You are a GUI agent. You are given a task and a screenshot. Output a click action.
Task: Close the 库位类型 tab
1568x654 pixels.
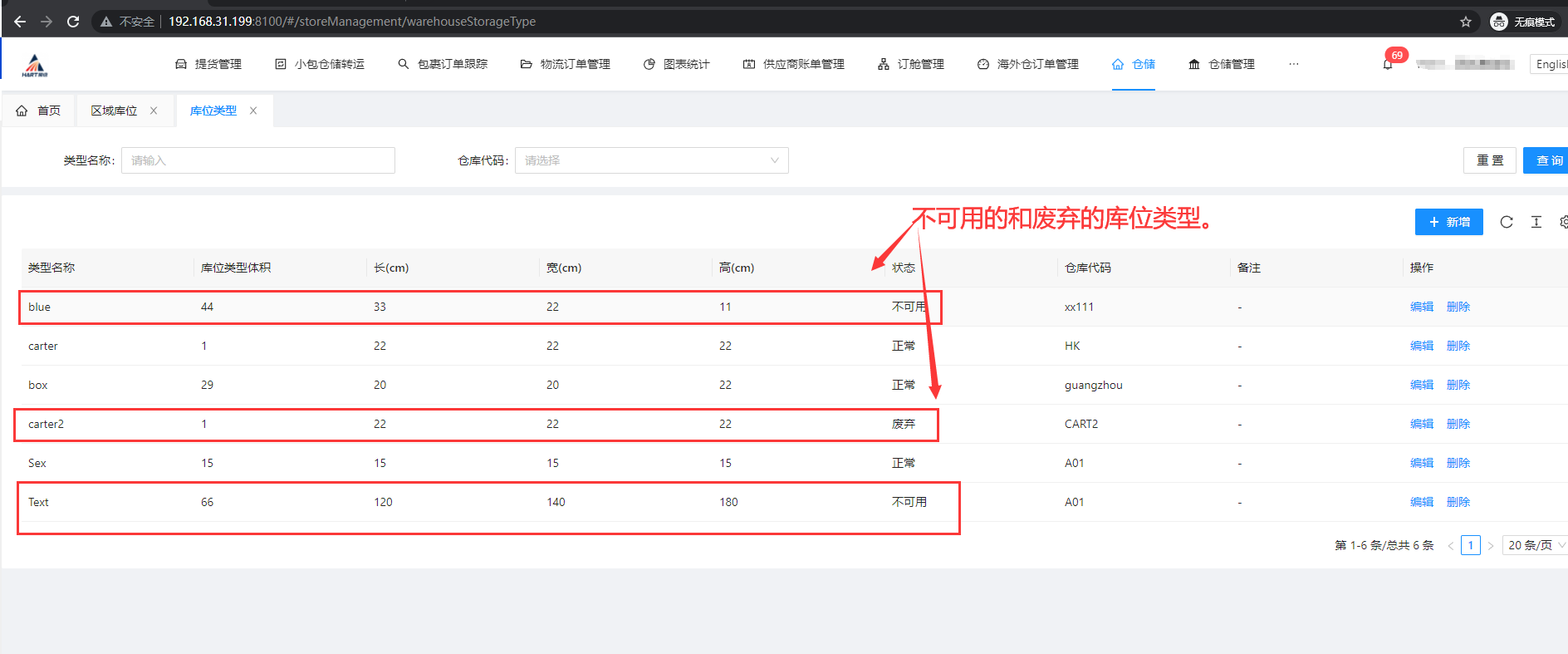coord(253,111)
